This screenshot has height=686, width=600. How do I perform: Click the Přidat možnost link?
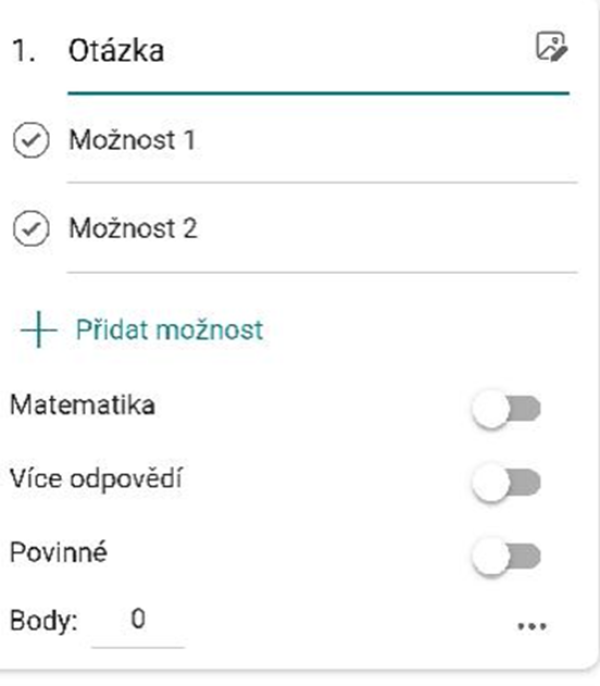tap(169, 329)
